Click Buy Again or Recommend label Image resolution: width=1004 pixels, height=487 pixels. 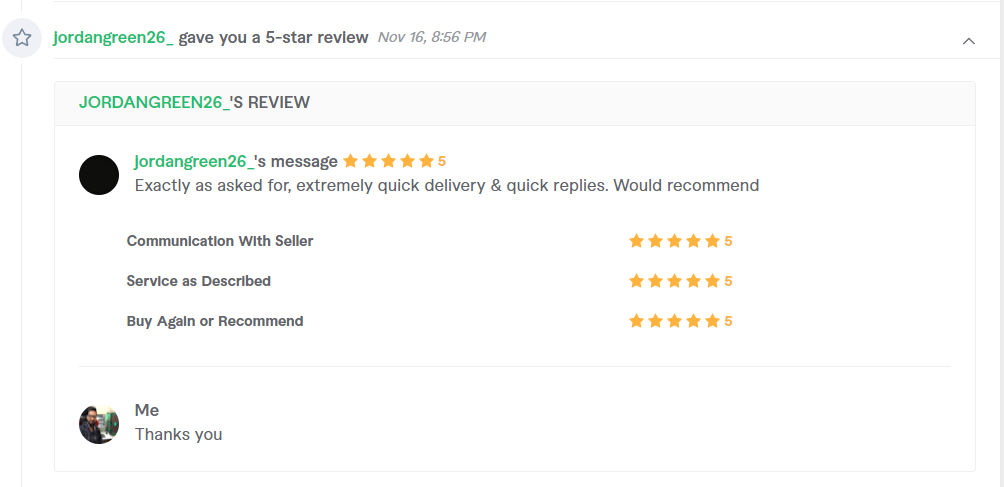click(x=215, y=321)
